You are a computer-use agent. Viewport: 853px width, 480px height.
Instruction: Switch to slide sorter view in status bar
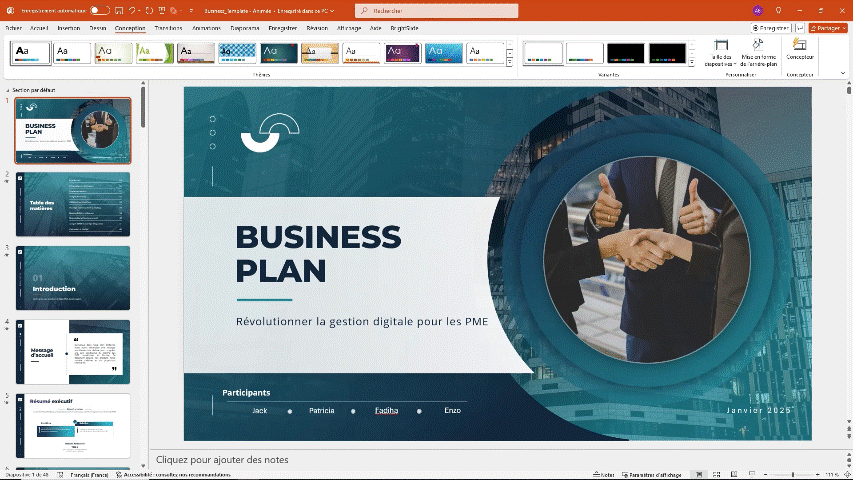click(716, 474)
